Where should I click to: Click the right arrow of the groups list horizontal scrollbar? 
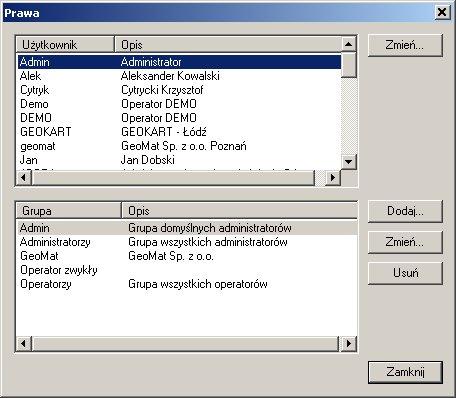click(x=349, y=343)
